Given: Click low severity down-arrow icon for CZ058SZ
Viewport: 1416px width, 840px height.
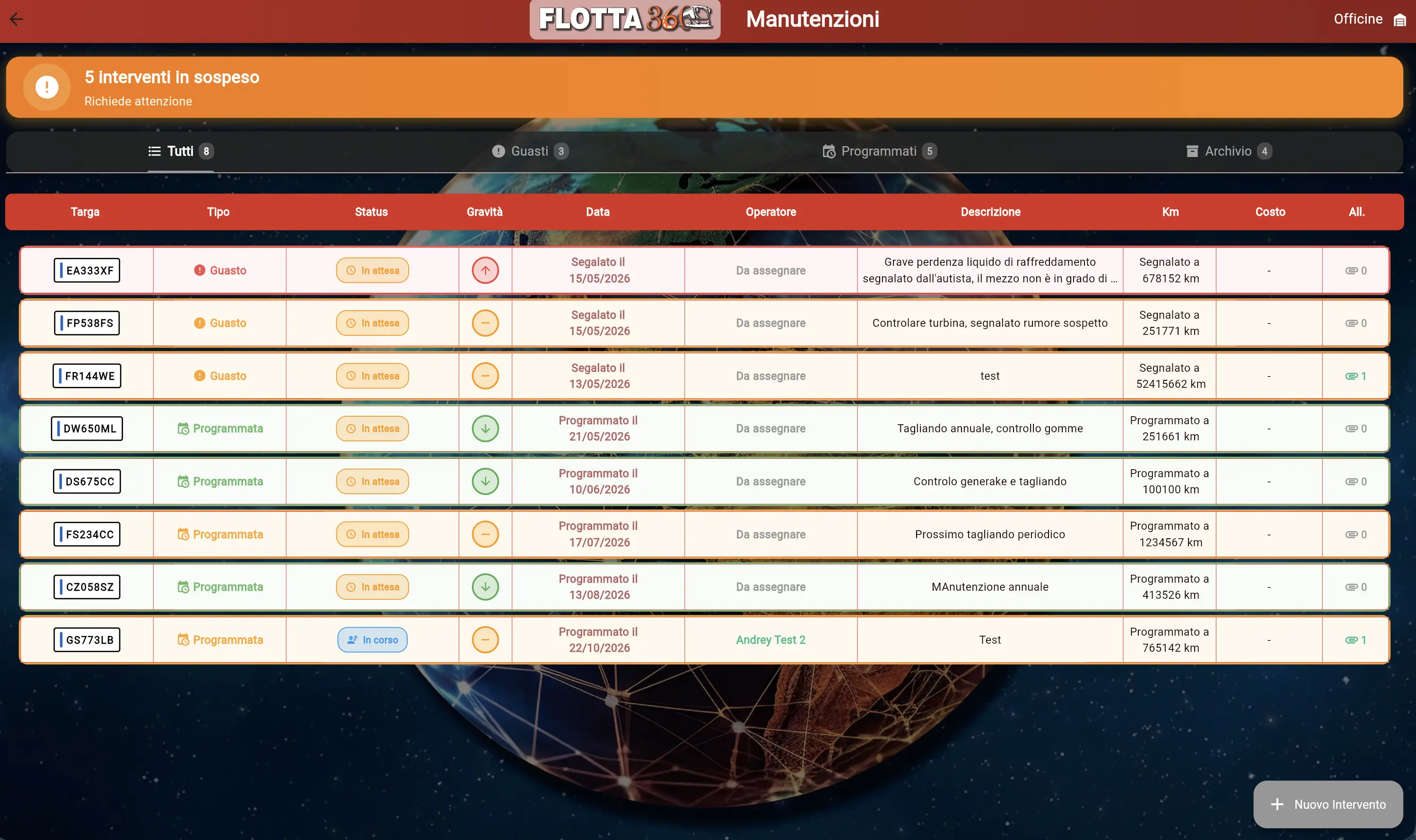Looking at the screenshot, I should [x=485, y=587].
